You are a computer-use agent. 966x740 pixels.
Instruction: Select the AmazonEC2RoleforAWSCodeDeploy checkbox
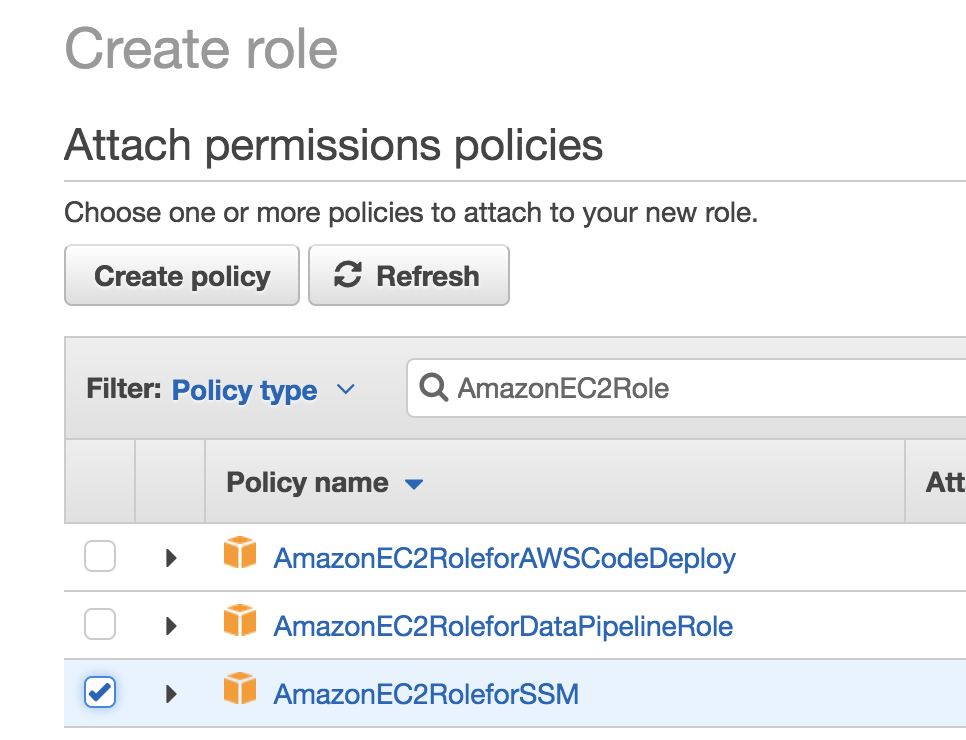(x=100, y=556)
